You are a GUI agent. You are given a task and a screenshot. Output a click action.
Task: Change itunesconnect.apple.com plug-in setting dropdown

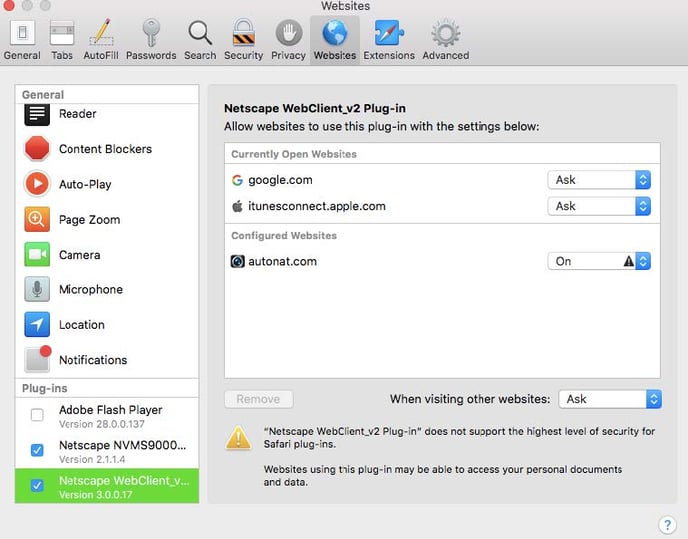point(599,206)
